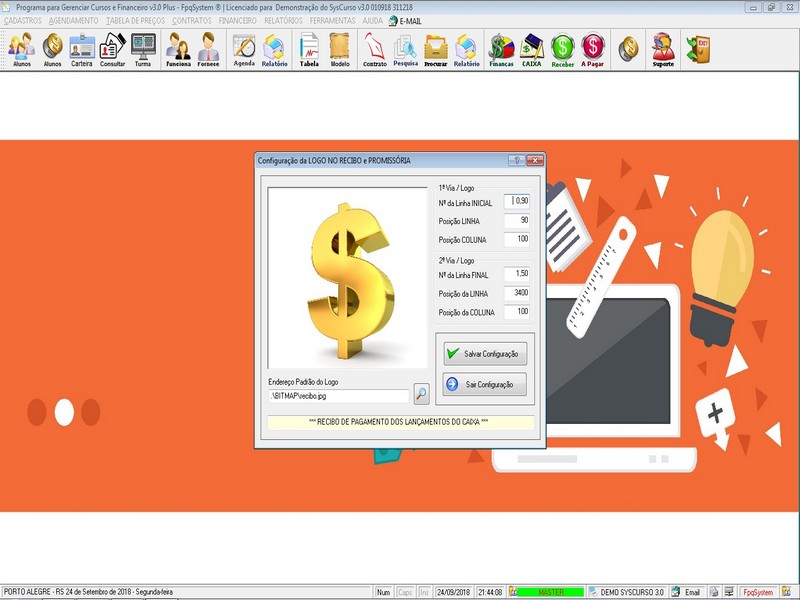Open the Procurar file drawer icon
The width and height of the screenshot is (800, 600).
(436, 49)
